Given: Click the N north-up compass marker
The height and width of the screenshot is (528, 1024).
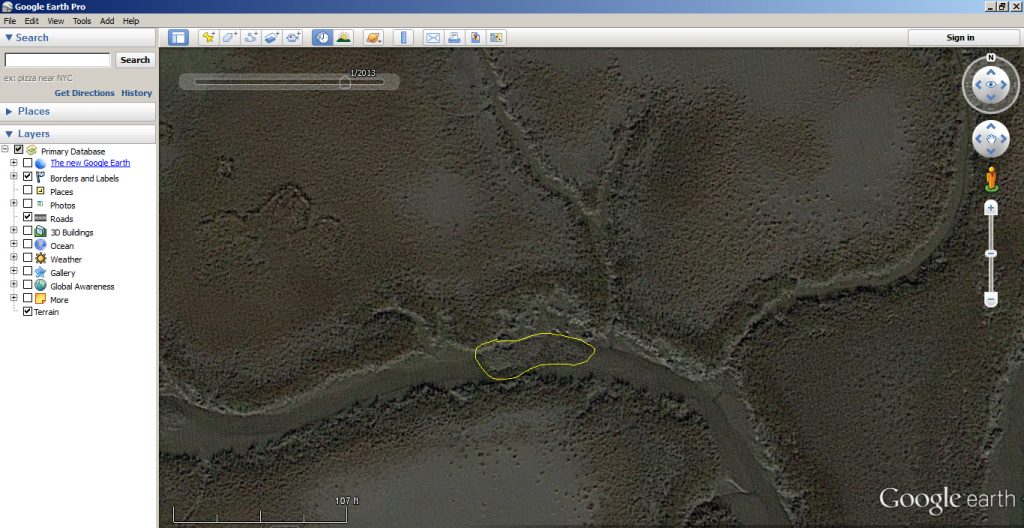Looking at the screenshot, I should coord(991,58).
